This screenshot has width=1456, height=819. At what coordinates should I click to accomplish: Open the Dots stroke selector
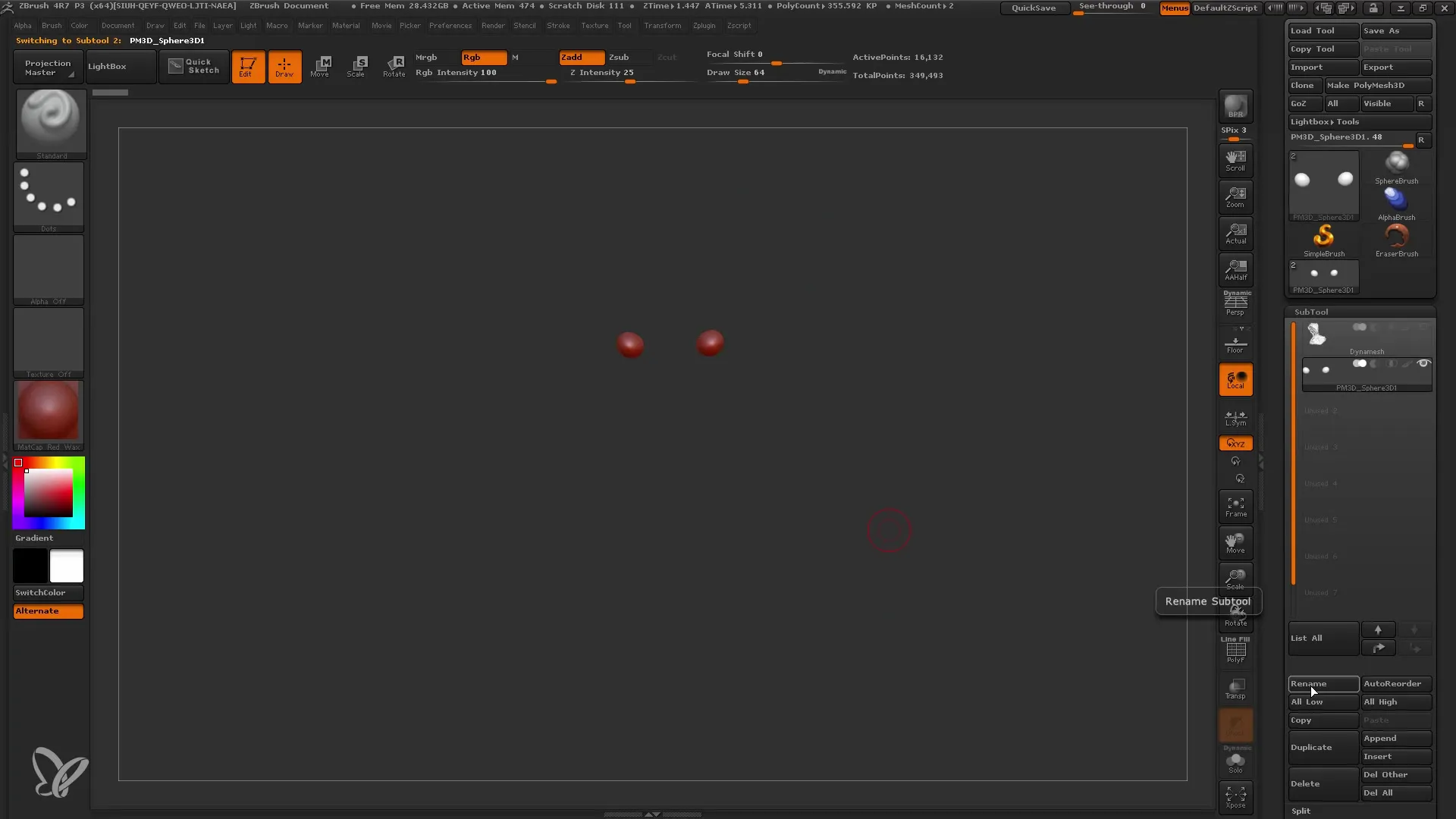point(49,196)
